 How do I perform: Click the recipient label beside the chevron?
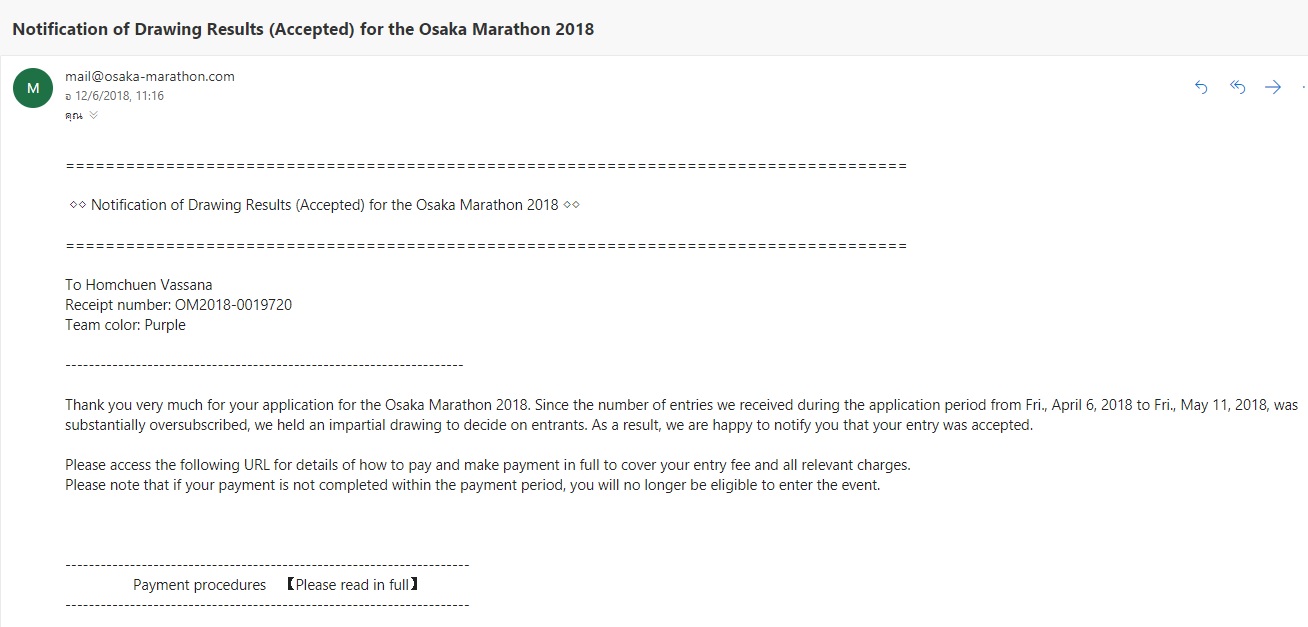point(73,115)
